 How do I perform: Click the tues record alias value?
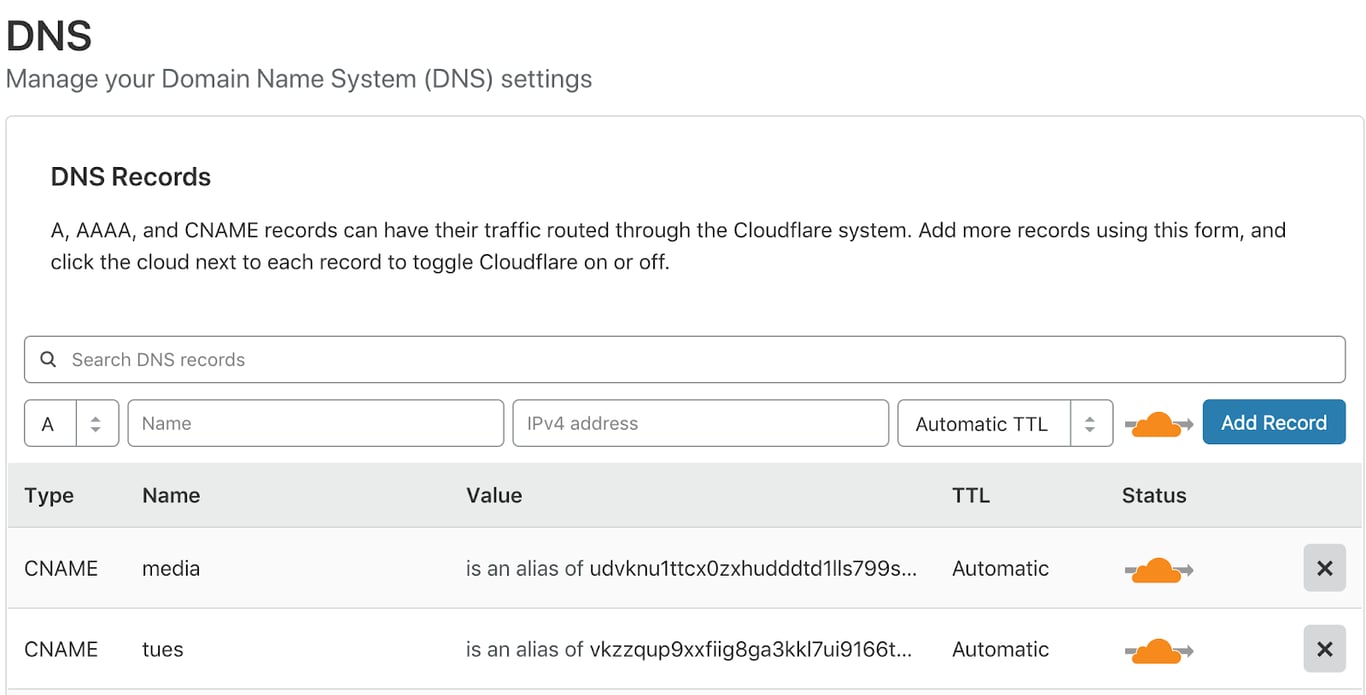[689, 649]
